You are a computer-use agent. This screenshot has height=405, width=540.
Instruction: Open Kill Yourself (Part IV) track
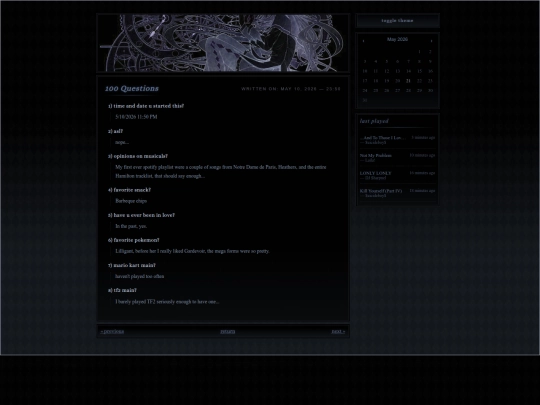tap(381, 191)
